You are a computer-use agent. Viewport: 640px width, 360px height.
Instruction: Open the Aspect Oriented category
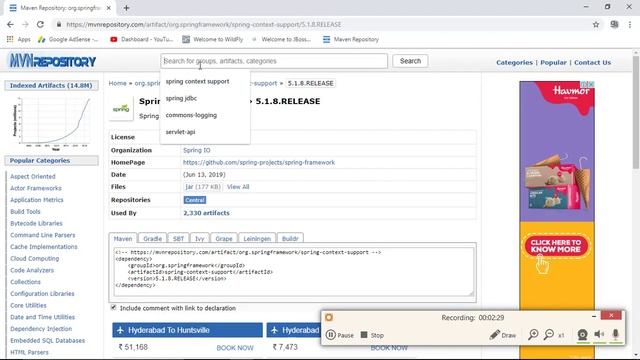33,176
